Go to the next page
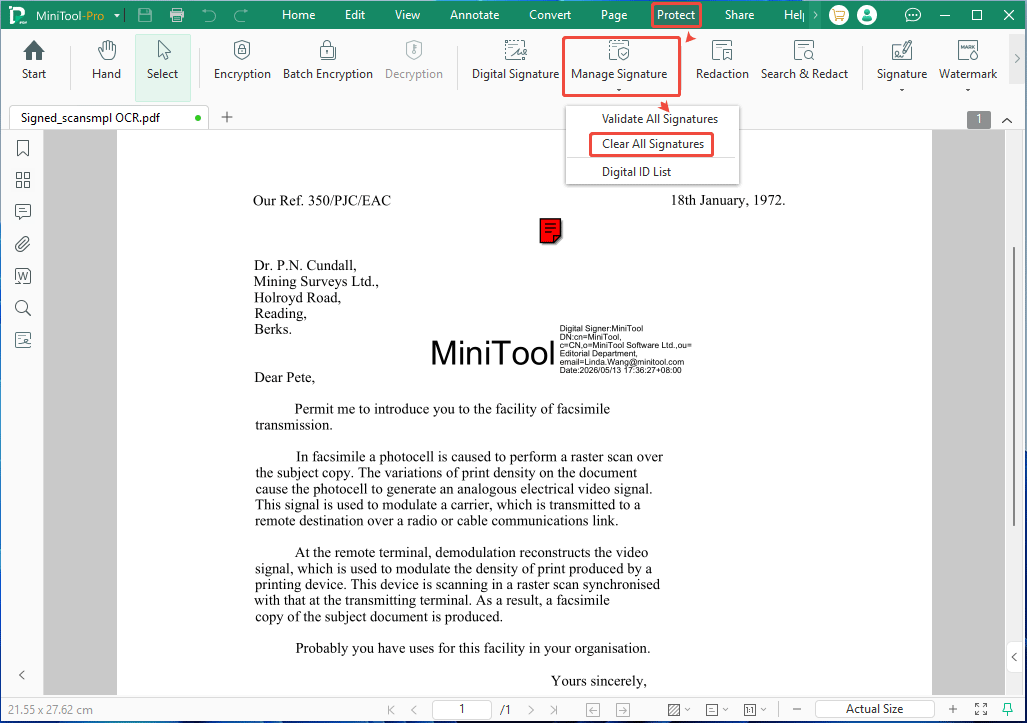Viewport: 1027px width, 723px height. (x=531, y=709)
